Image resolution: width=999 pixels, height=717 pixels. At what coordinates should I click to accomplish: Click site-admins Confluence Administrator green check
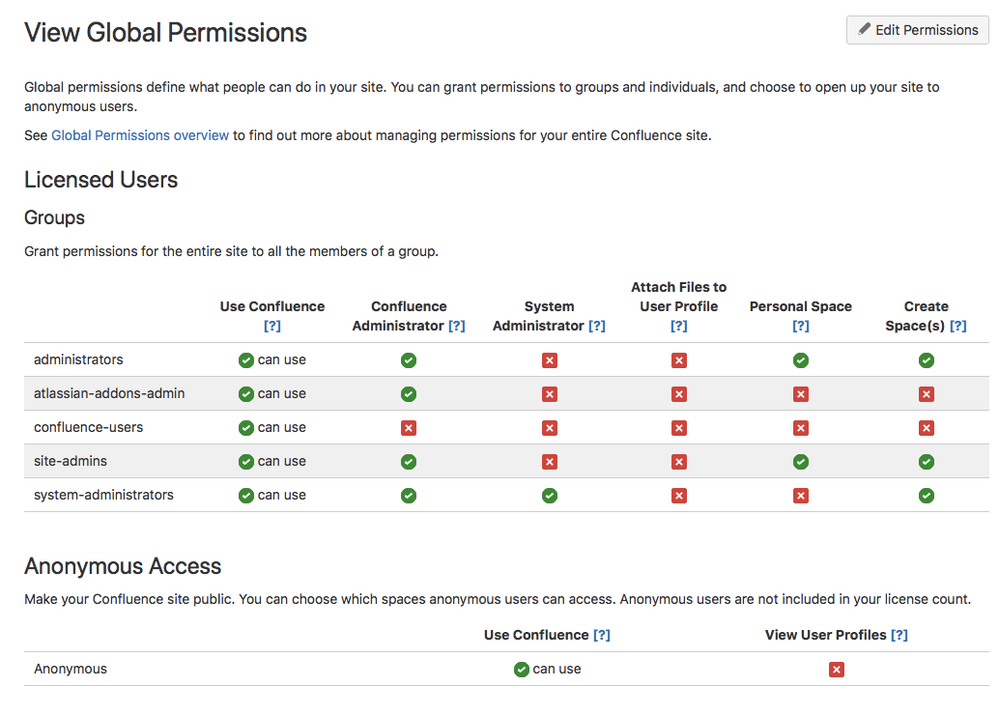408,461
